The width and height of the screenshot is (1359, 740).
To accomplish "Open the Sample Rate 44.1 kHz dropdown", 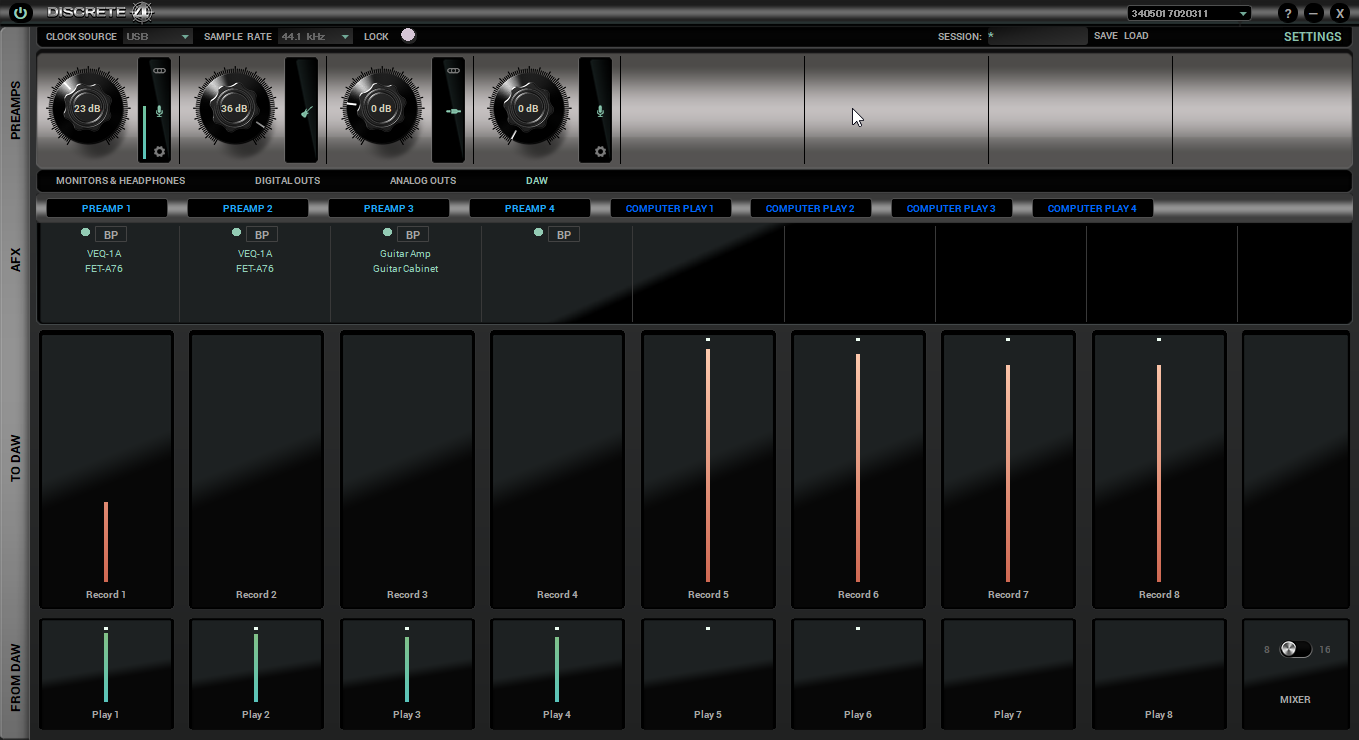I will 316,36.
